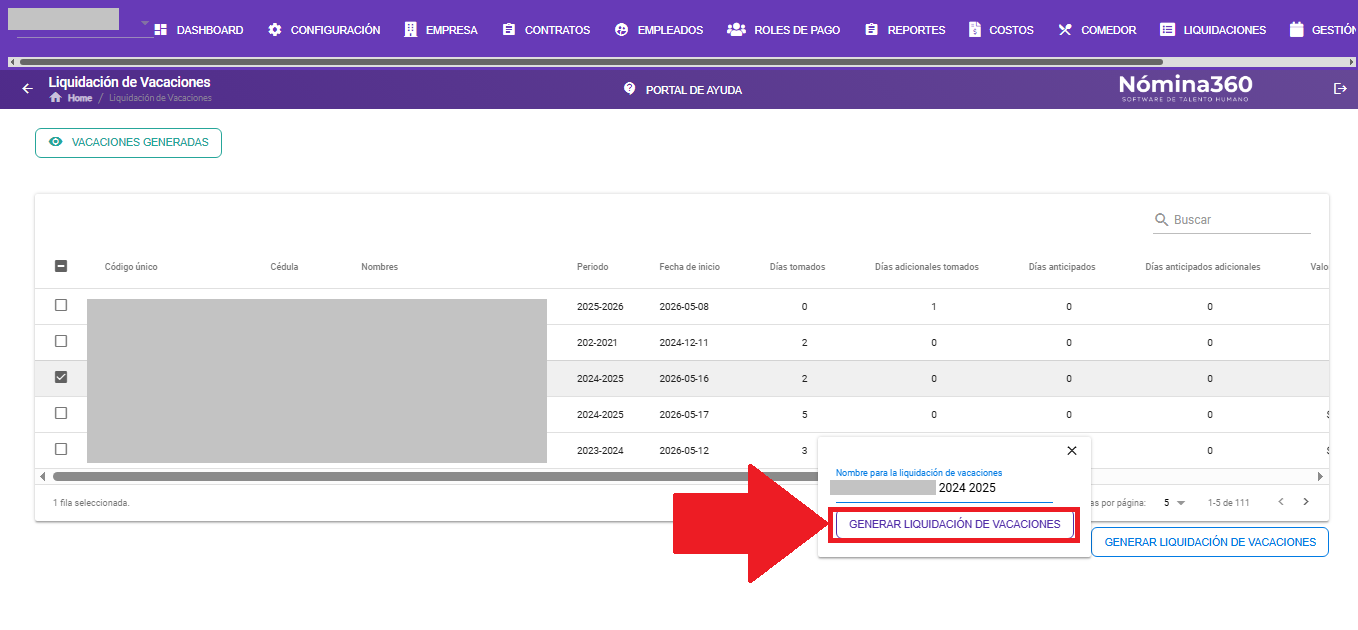The image size is (1358, 630).
Task: Open the Liquidaciones menu
Action: (x=1213, y=30)
